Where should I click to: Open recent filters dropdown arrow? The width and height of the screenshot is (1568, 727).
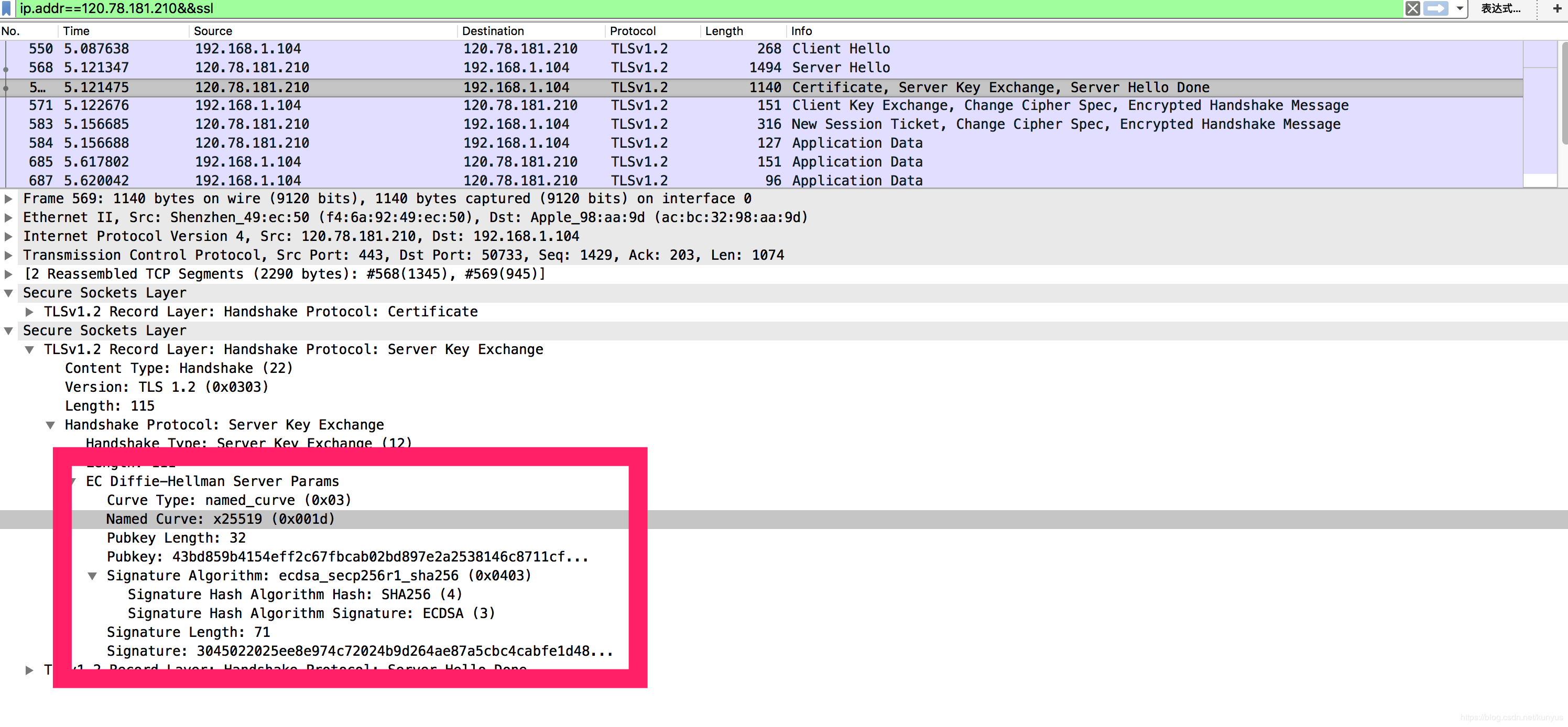tap(1460, 8)
